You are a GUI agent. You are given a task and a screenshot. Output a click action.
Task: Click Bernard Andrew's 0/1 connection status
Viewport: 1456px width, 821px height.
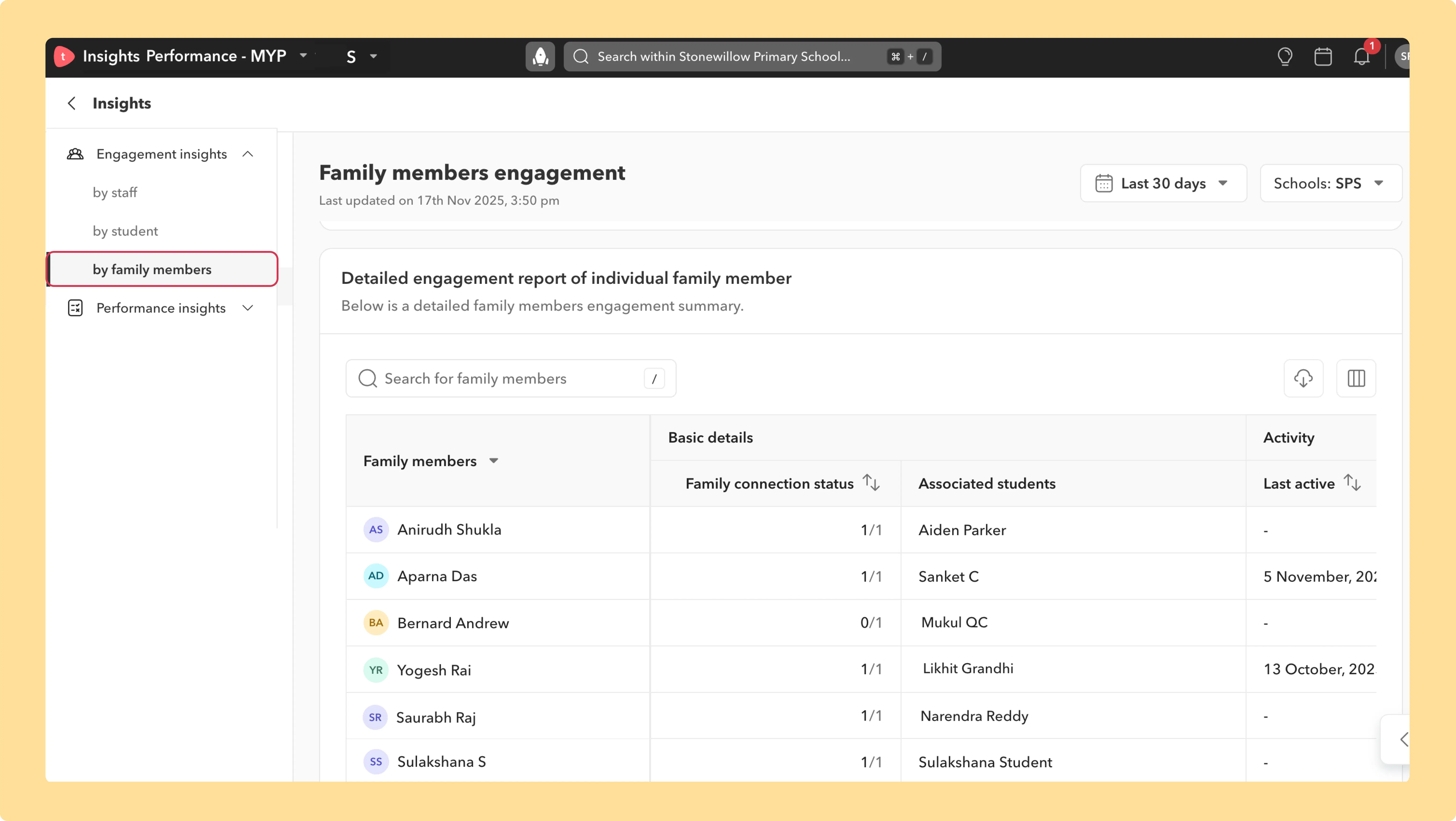tap(871, 623)
